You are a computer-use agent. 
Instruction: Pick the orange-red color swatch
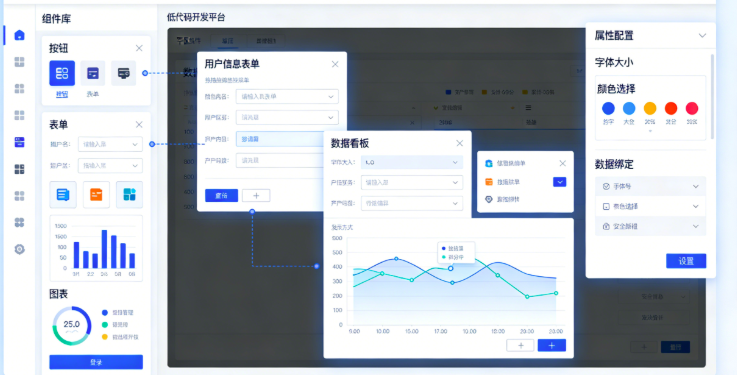tap(671, 109)
